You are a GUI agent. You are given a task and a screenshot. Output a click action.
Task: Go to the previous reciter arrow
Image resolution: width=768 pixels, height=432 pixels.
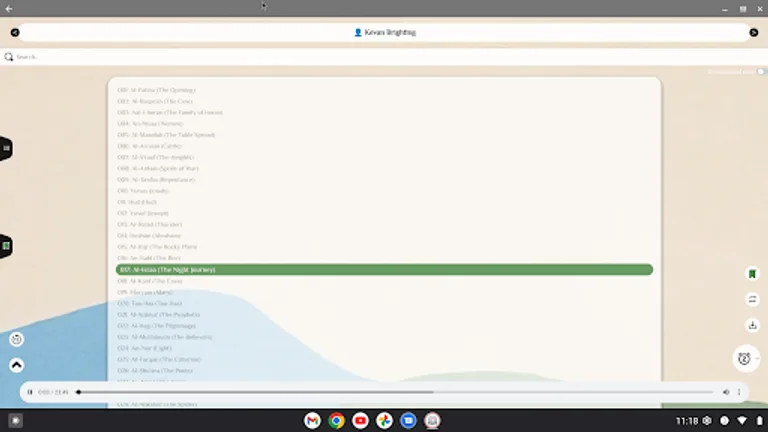point(15,32)
